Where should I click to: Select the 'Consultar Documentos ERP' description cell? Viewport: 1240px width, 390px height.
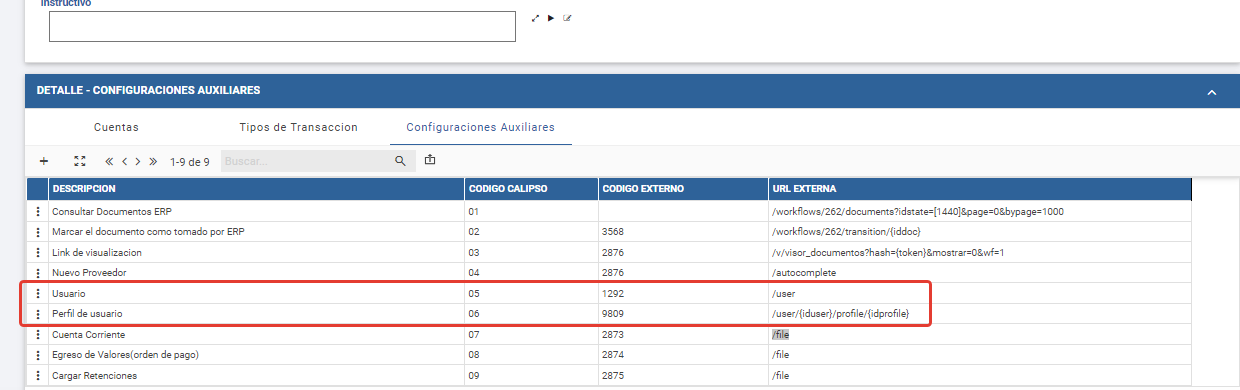point(255,212)
